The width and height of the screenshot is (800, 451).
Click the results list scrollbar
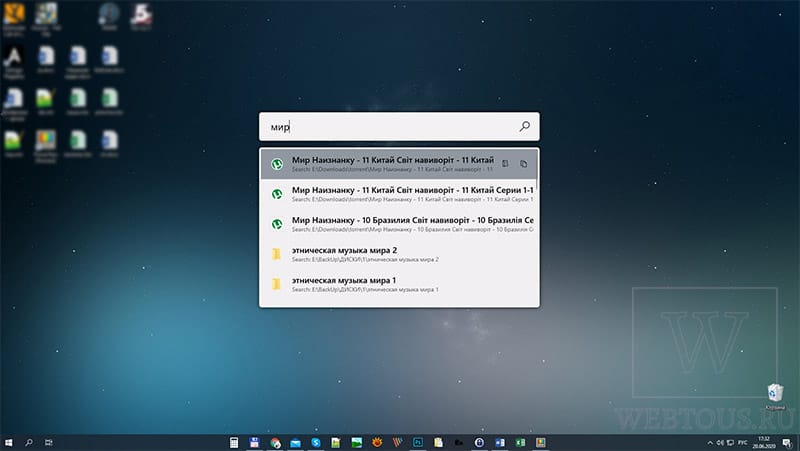pos(538,171)
